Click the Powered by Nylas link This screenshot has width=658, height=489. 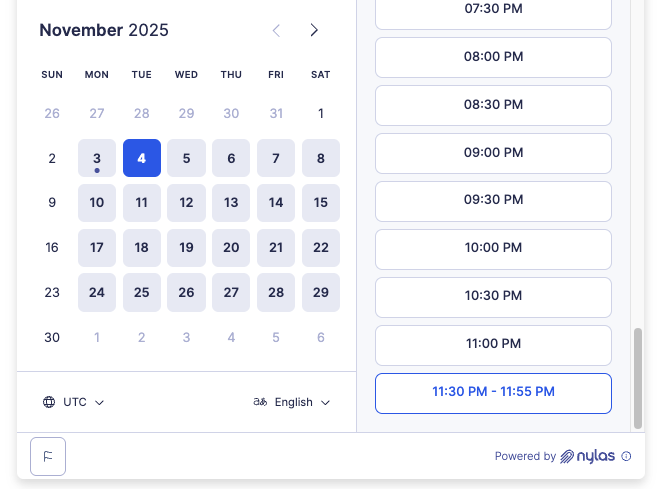(x=562, y=456)
